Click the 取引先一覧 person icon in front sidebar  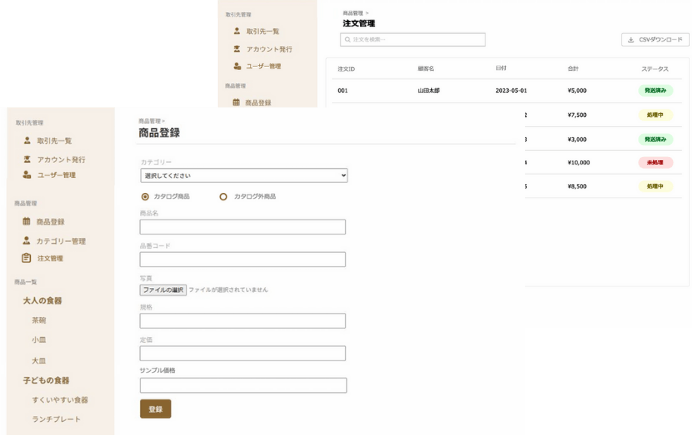[x=27, y=141]
